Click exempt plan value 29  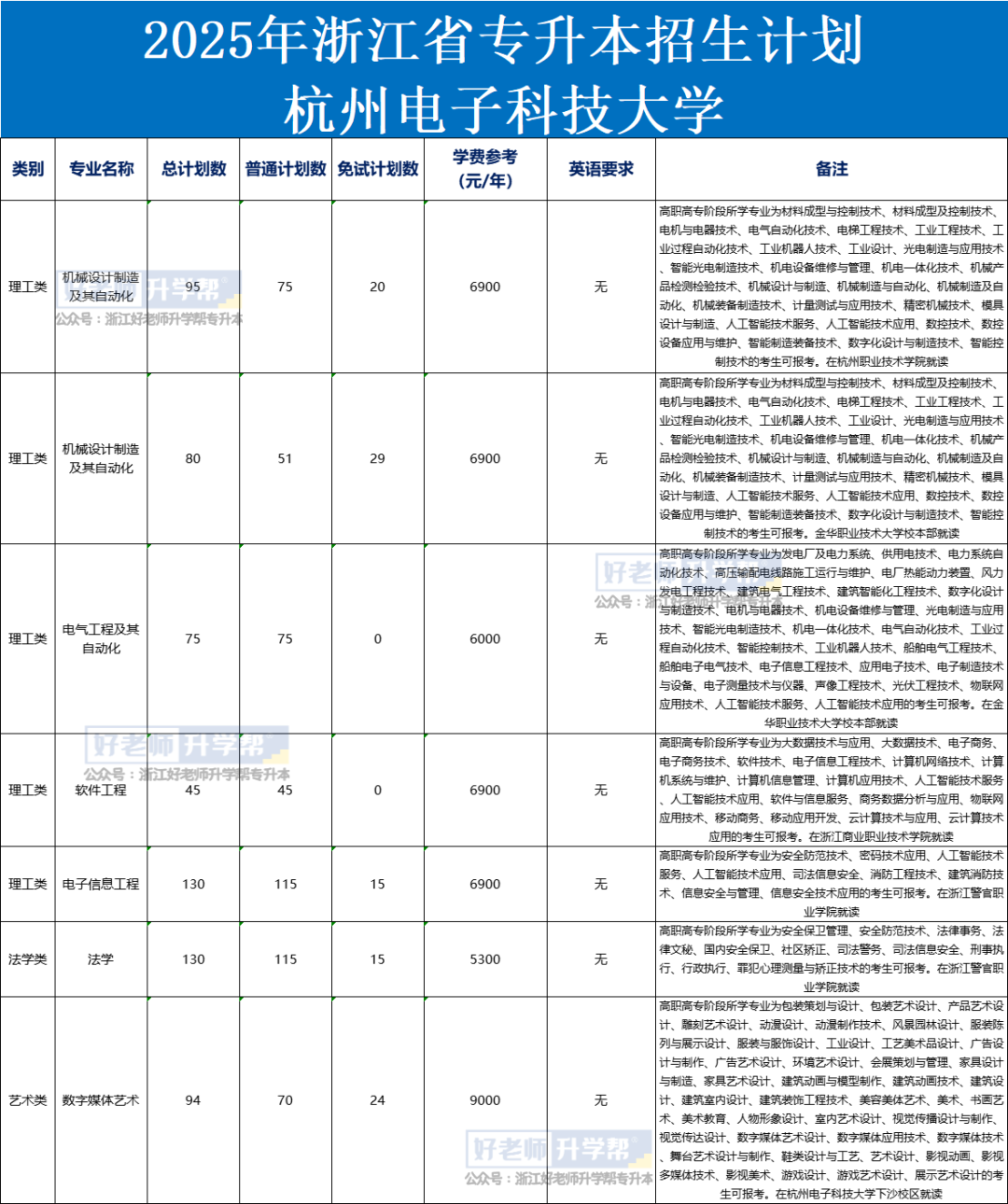click(377, 458)
